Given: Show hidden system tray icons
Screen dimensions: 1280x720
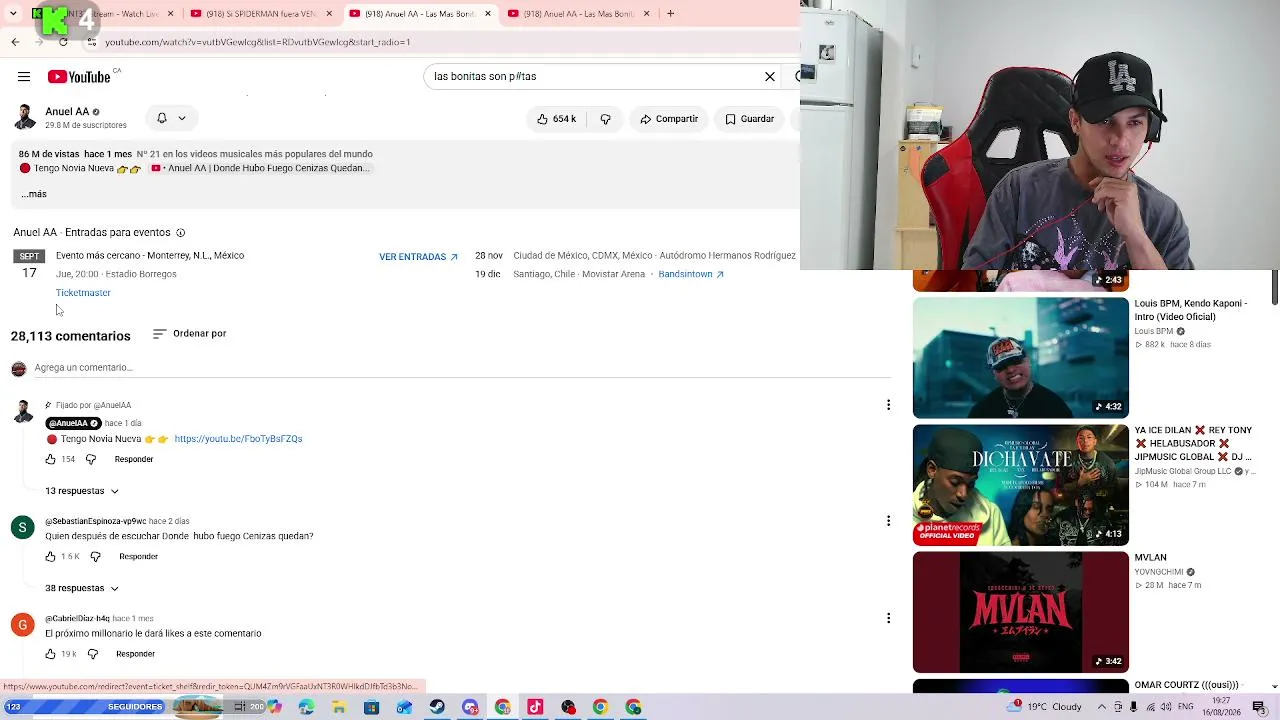Looking at the screenshot, I should click(1102, 707).
